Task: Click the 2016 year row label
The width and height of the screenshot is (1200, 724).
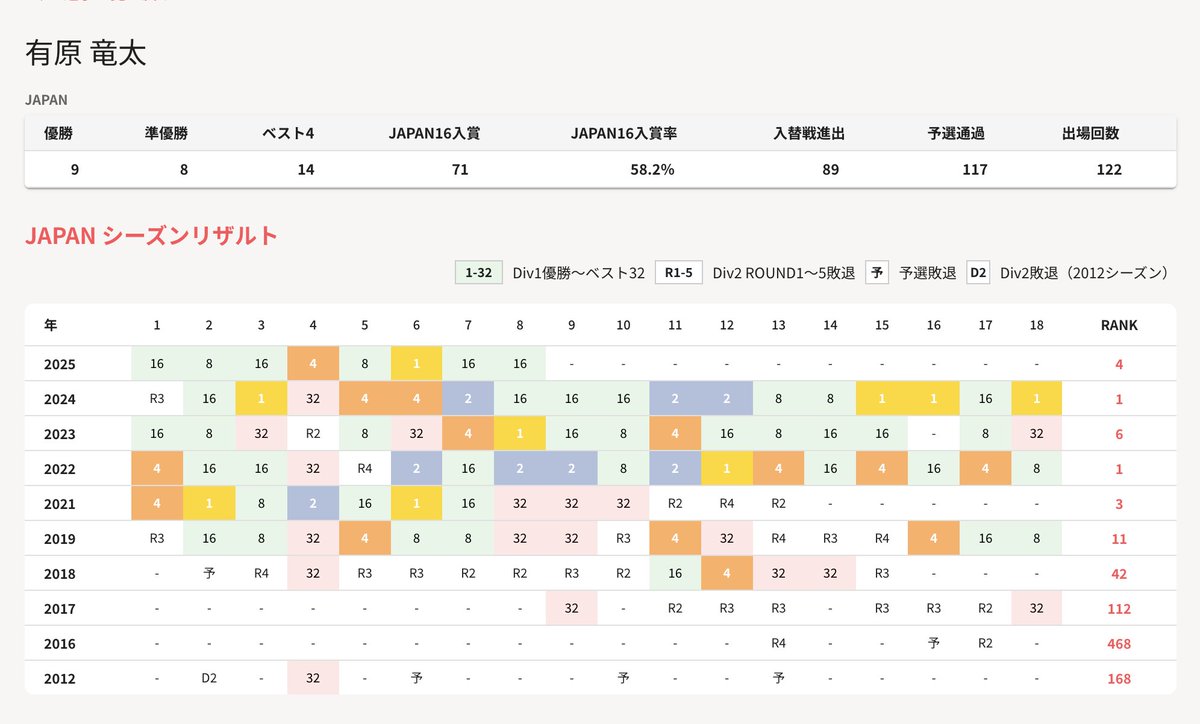Action: click(60, 644)
